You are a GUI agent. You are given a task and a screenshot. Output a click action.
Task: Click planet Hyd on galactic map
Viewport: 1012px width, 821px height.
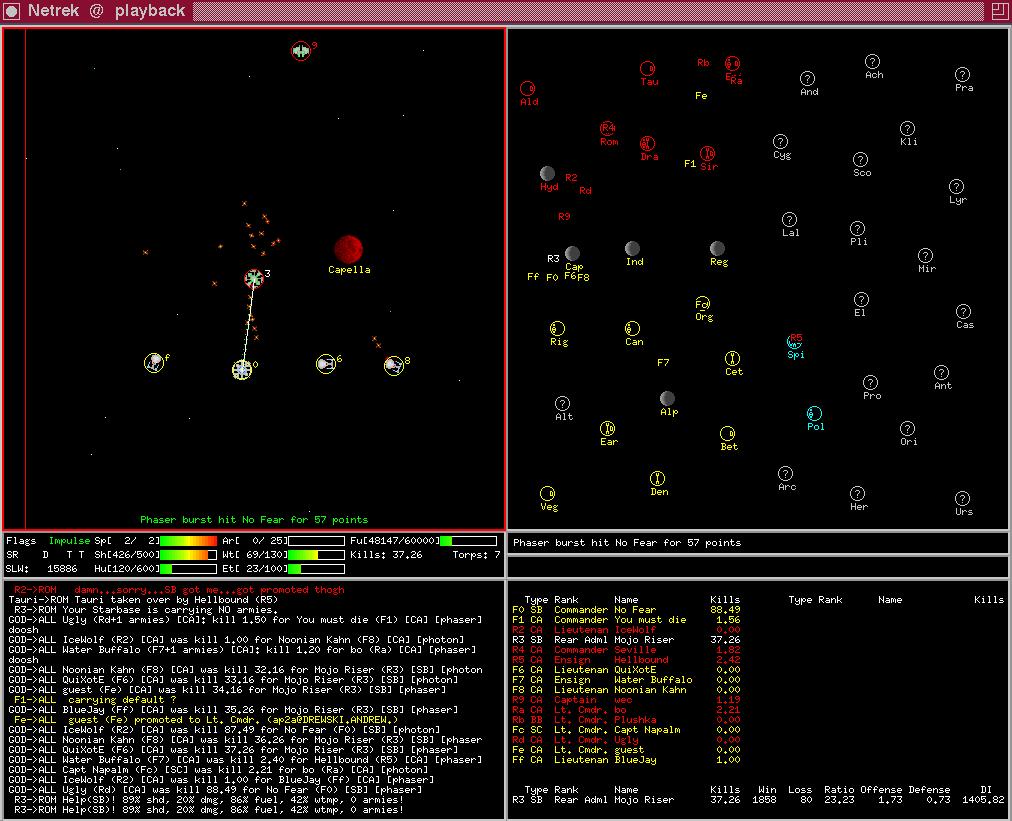point(547,174)
